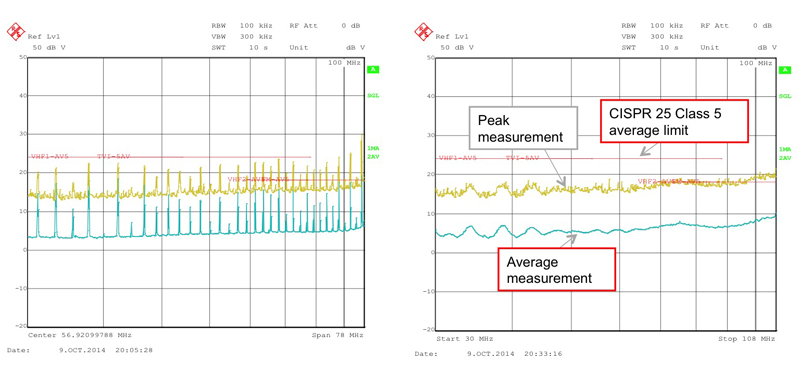The image size is (800, 373).
Task: Click the 'TVI-5AV' limit line label in left plot
Action: coord(113,156)
